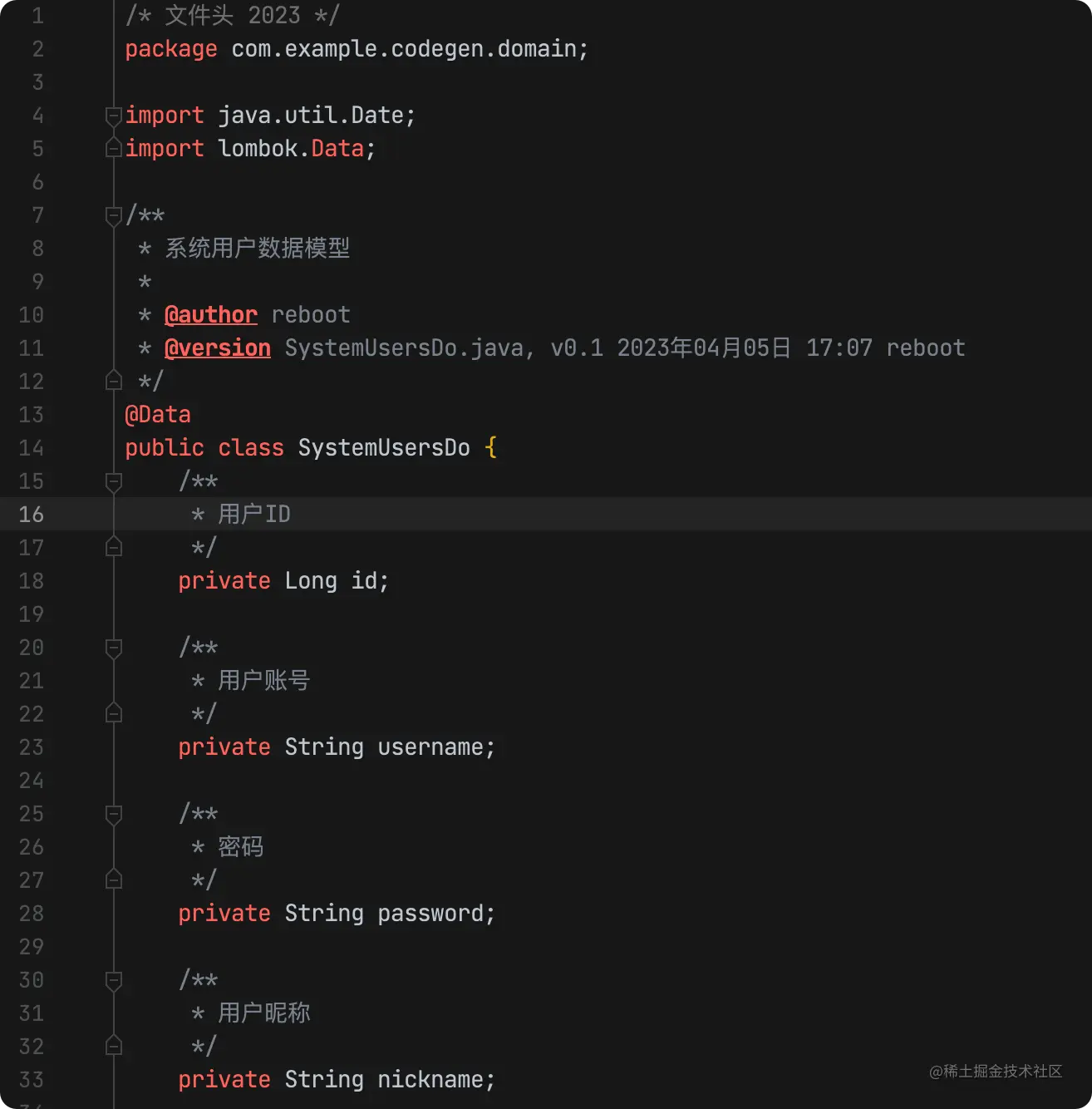Click the 文件头 2023 header comment

[233, 16]
